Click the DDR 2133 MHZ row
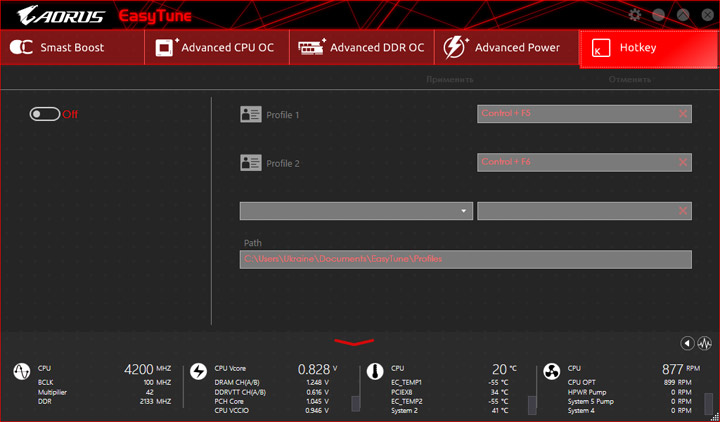720x422 pixels. pos(104,401)
